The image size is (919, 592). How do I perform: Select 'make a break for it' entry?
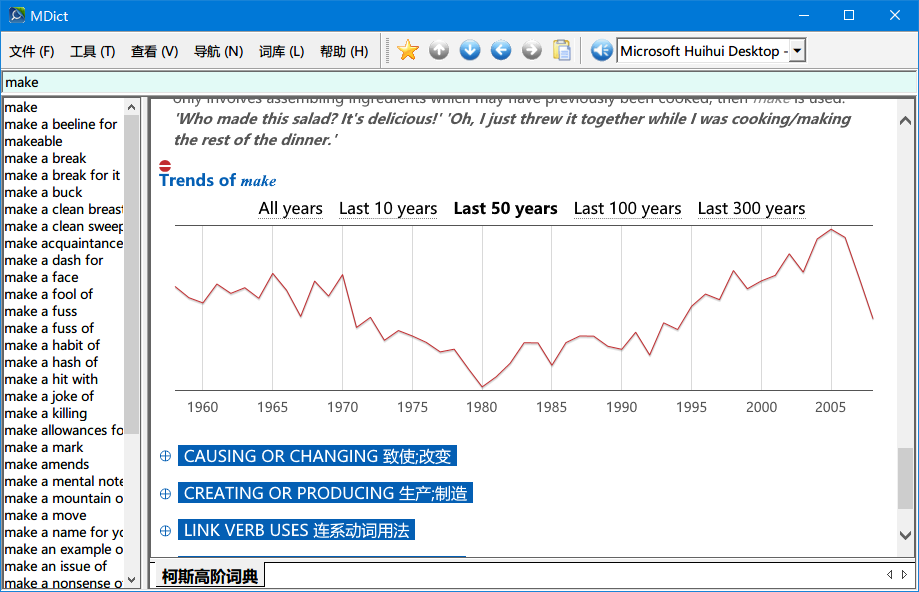(x=62, y=175)
